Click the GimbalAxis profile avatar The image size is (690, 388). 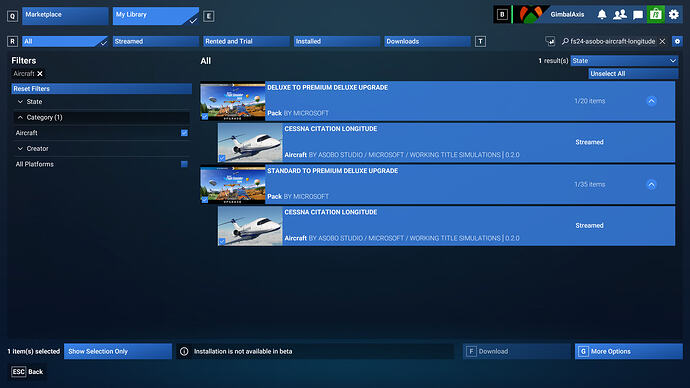[x=531, y=15]
